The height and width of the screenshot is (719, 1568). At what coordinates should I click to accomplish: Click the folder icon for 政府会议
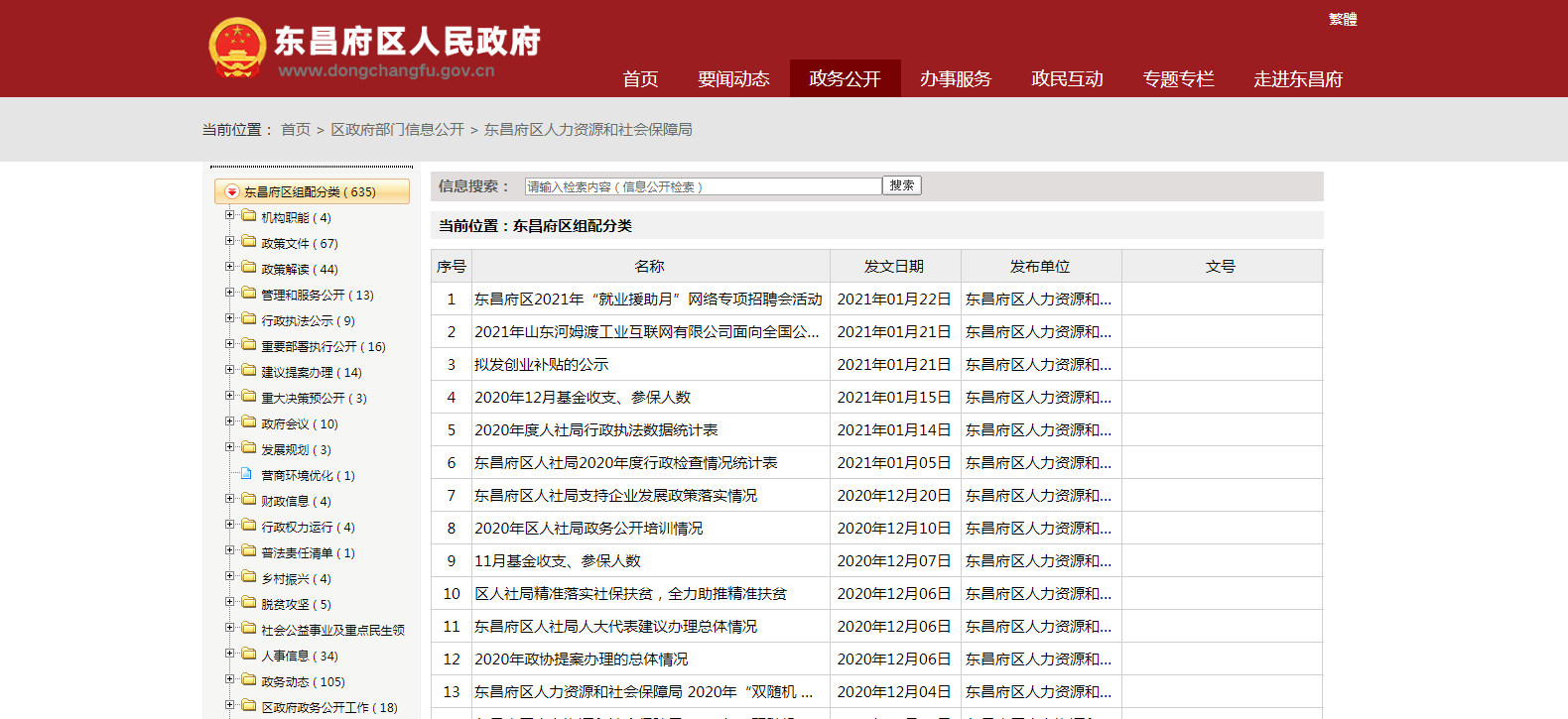coord(249,421)
